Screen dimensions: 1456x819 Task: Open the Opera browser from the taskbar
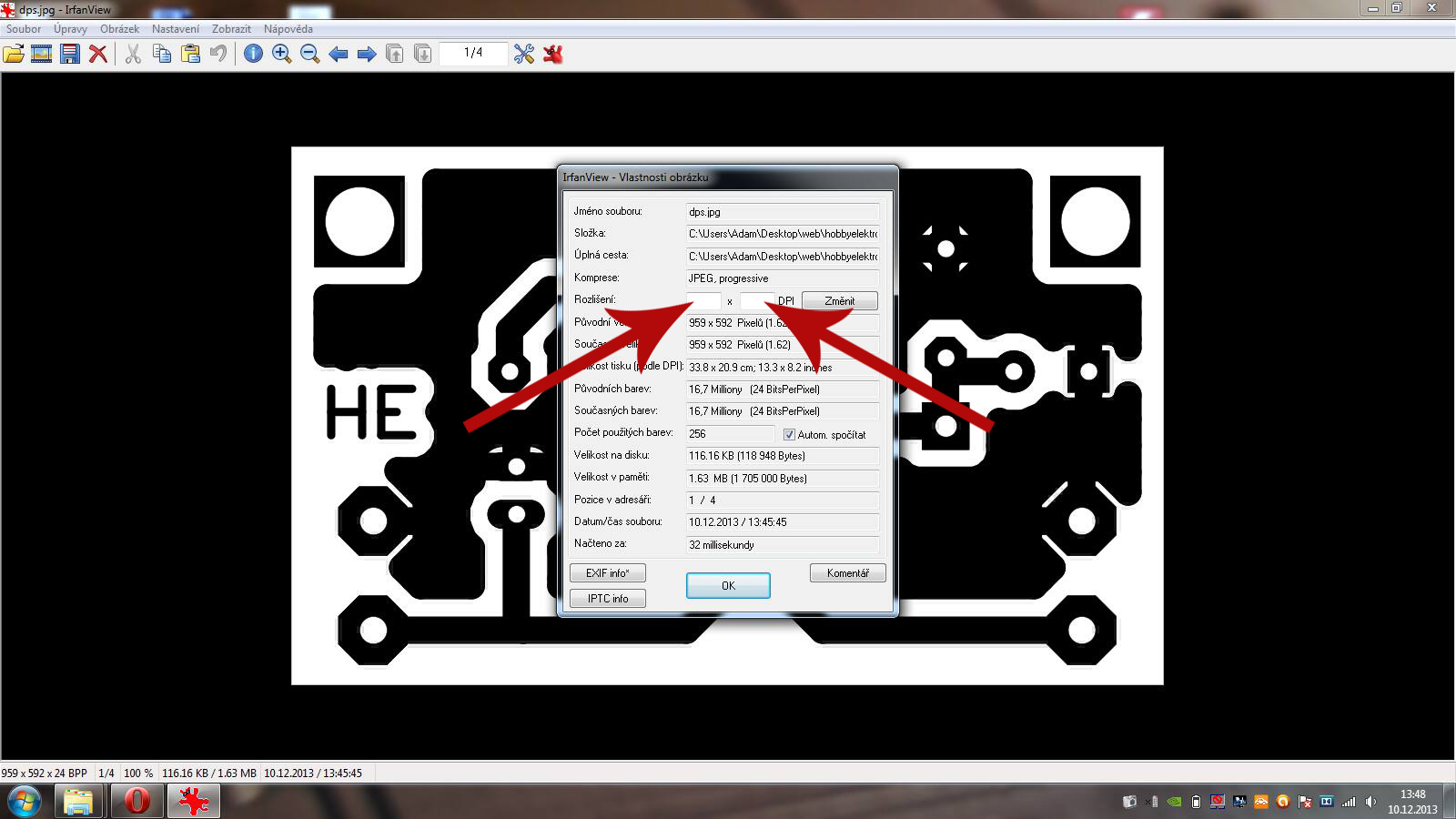pos(136,802)
